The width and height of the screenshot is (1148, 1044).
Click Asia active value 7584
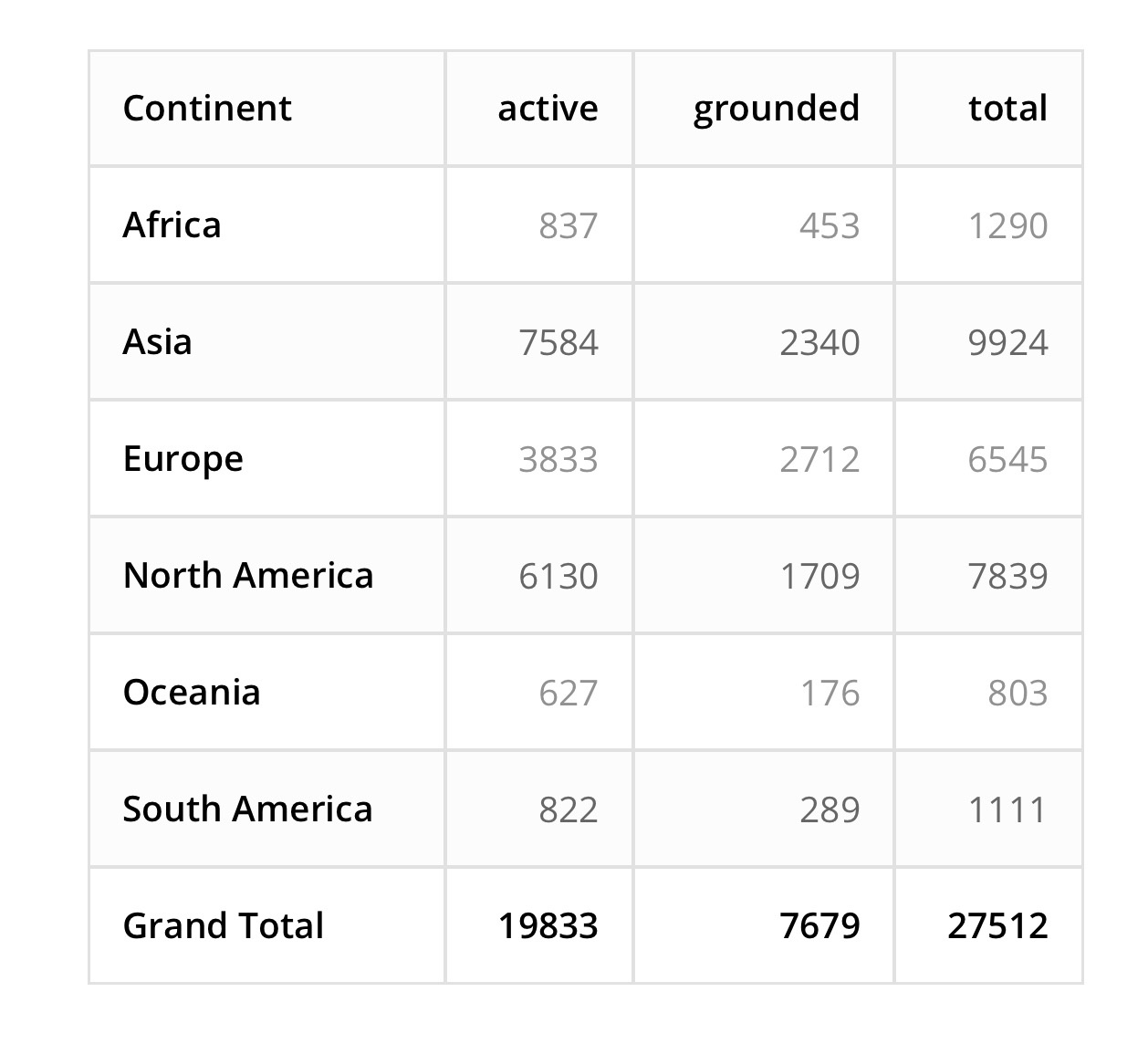[558, 343]
